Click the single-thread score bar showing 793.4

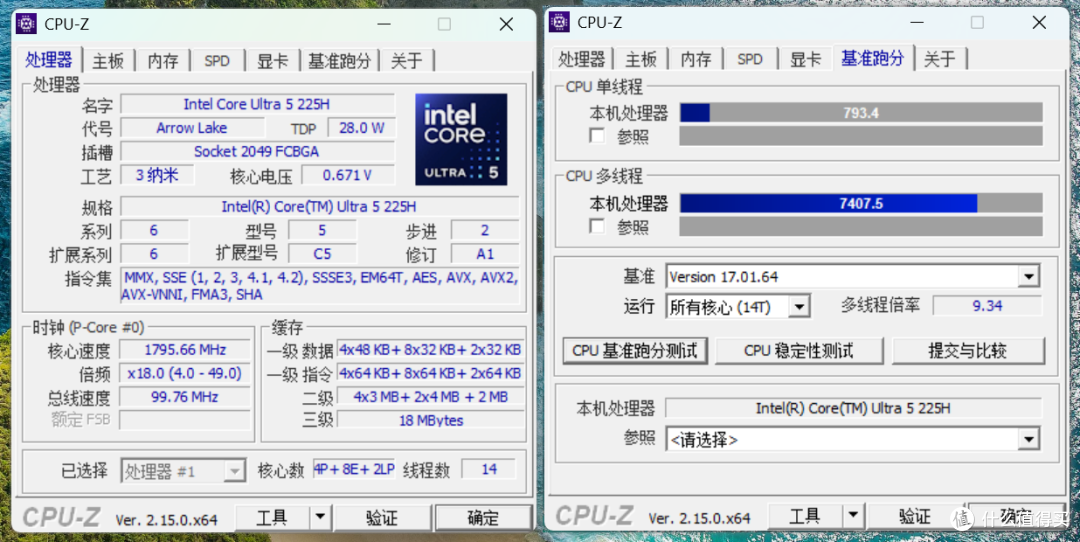point(861,112)
